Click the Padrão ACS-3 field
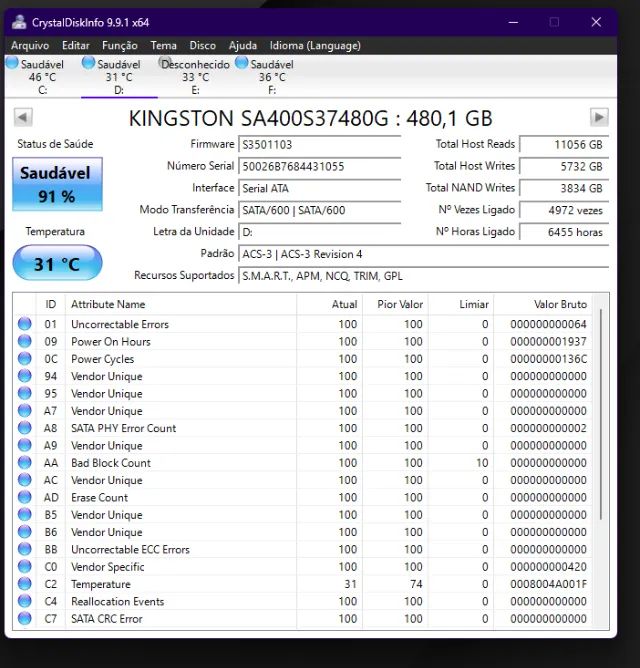 pyautogui.click(x=424, y=254)
